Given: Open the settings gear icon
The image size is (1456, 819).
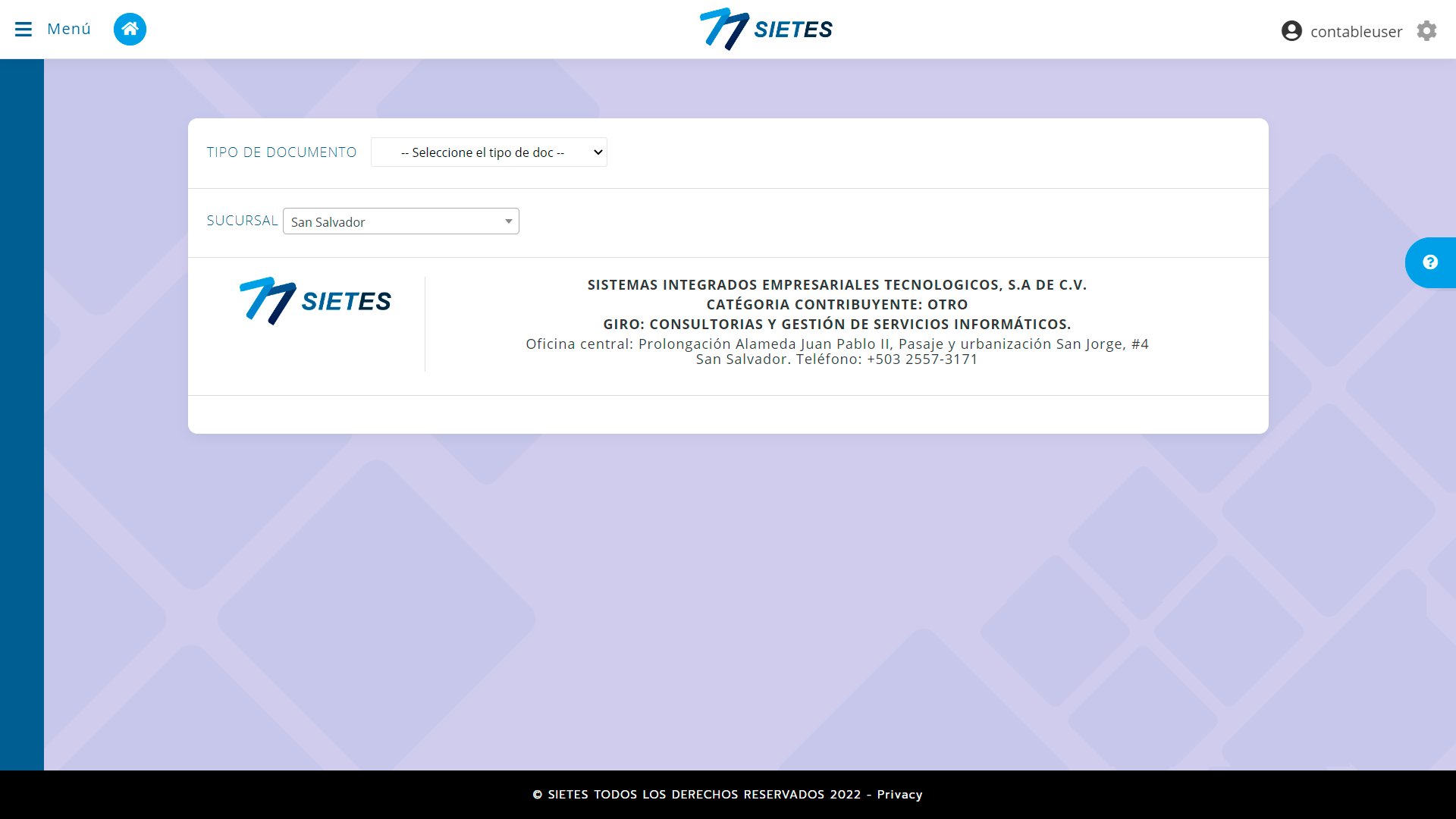Looking at the screenshot, I should tap(1427, 31).
